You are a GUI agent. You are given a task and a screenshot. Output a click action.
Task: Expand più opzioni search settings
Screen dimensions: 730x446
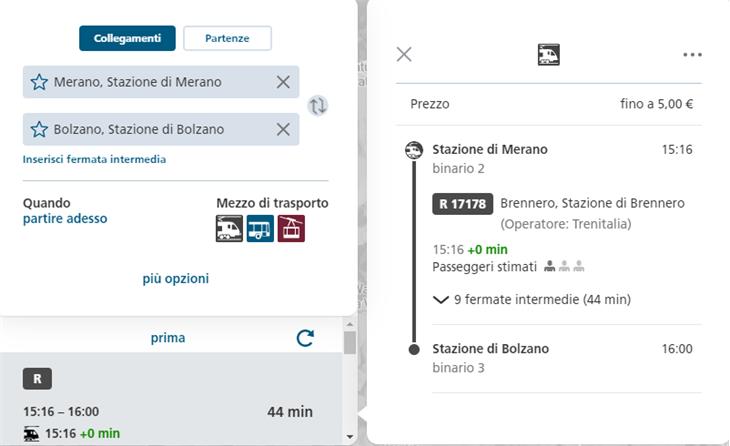tap(176, 279)
